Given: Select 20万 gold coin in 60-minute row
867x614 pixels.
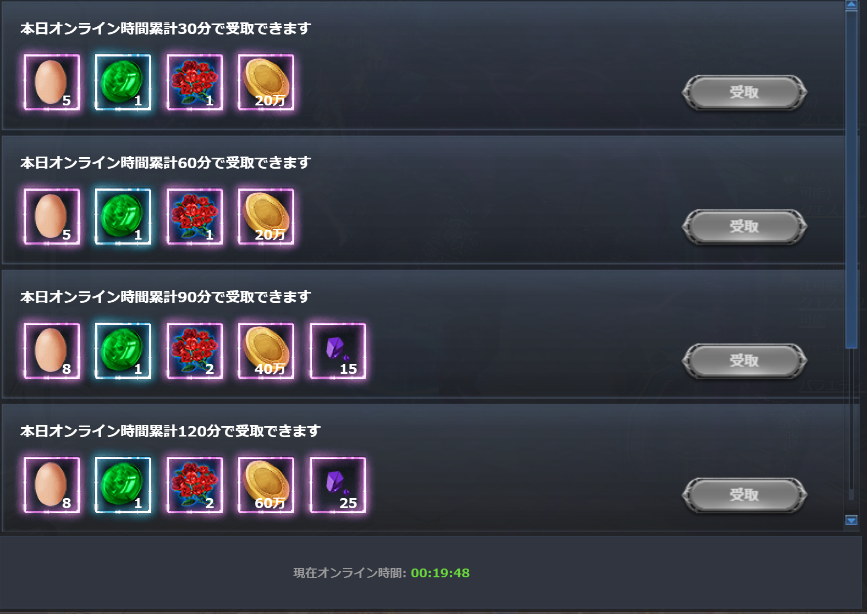Looking at the screenshot, I should click(266, 216).
